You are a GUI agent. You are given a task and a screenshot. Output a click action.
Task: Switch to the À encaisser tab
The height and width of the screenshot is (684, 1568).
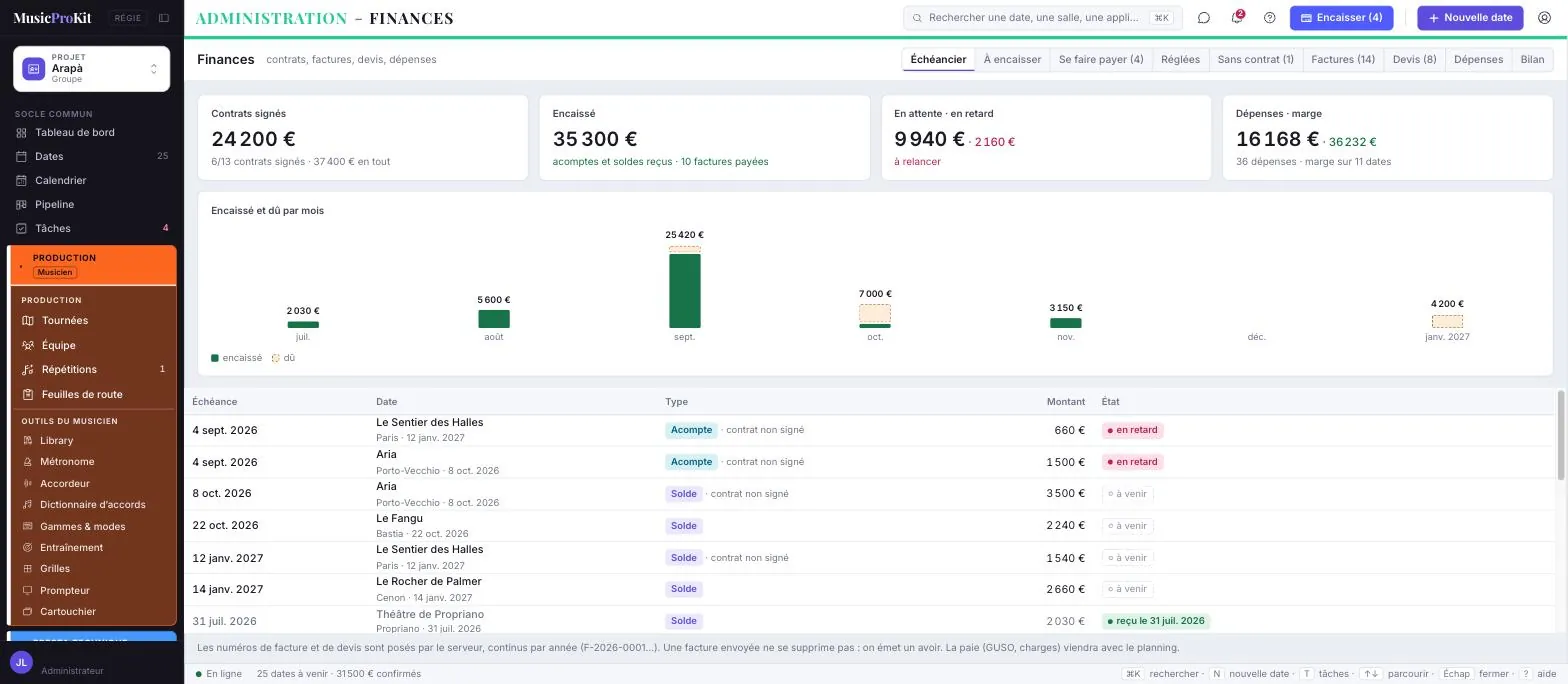pos(1012,60)
